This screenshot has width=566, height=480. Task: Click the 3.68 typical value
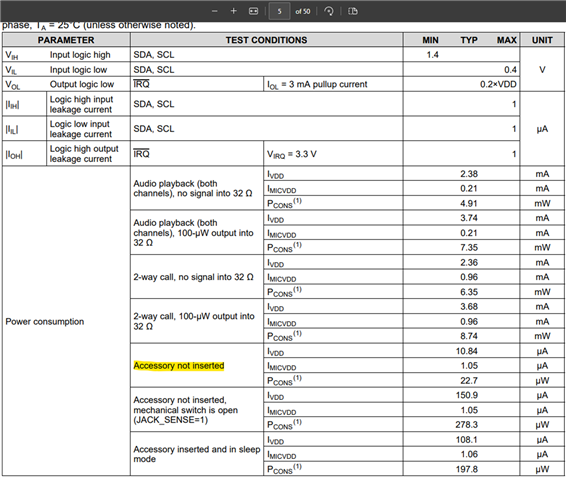[469, 307]
